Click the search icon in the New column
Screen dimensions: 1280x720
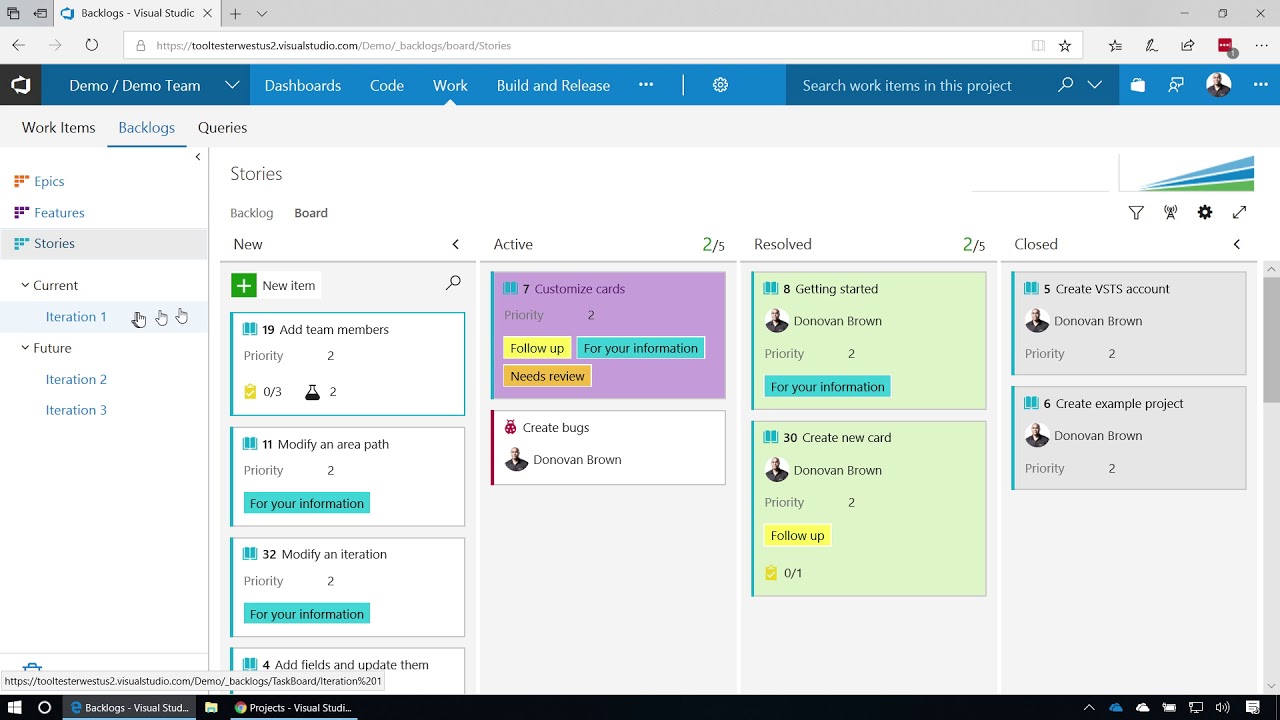pyautogui.click(x=453, y=284)
